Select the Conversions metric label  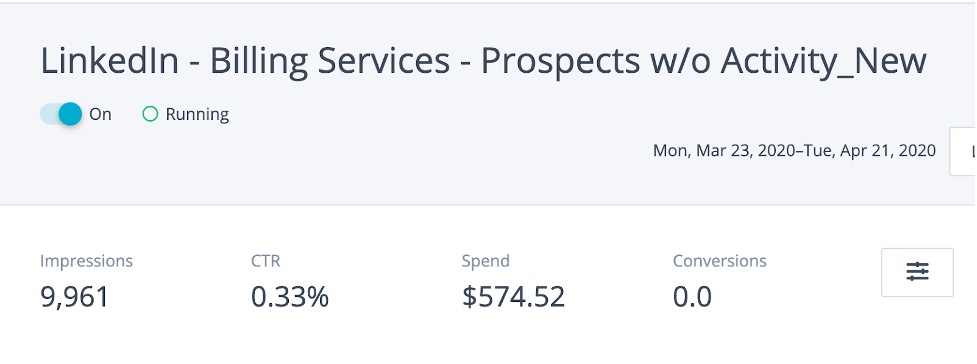tap(720, 261)
